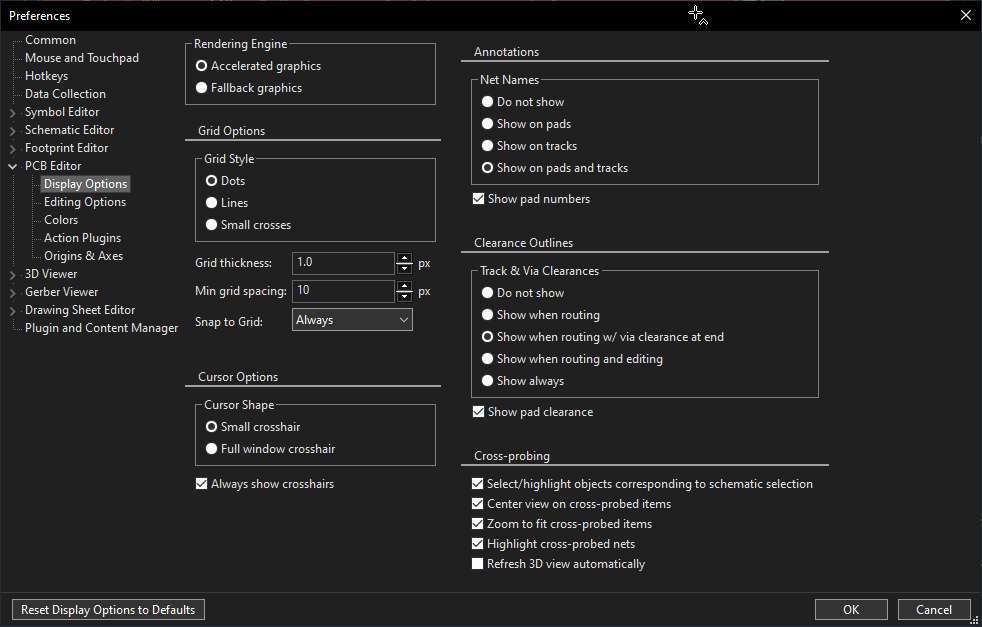Collapse the PCB Editor section

(x=13, y=165)
